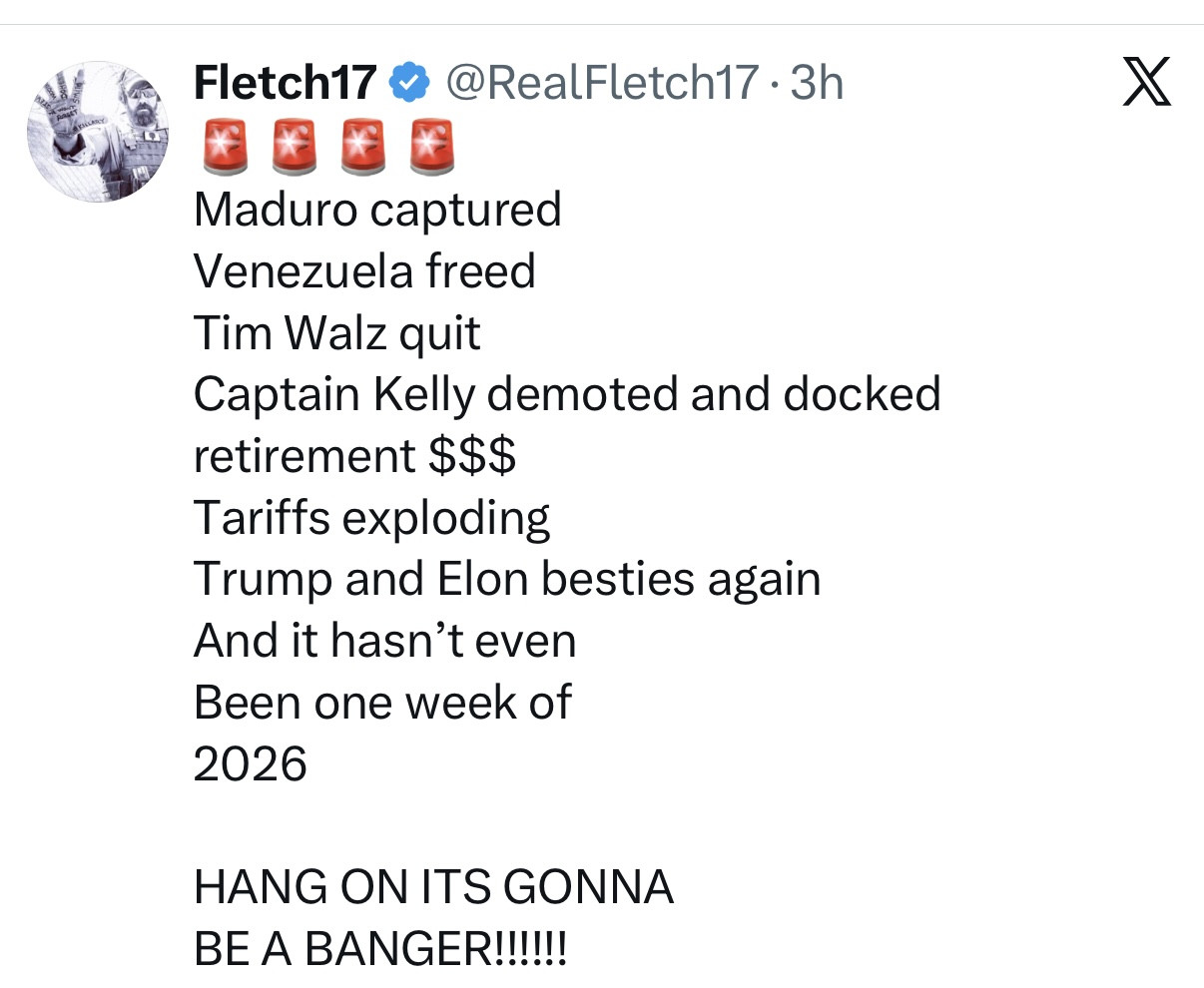Click the "retirement $$$" text
This screenshot has width=1204, height=988.
(x=354, y=456)
